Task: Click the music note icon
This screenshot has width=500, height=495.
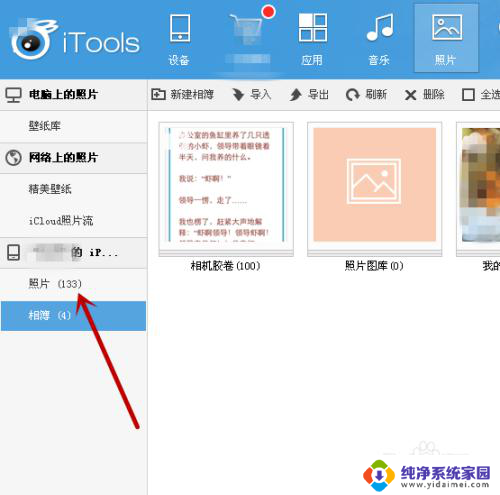Action: click(x=380, y=27)
